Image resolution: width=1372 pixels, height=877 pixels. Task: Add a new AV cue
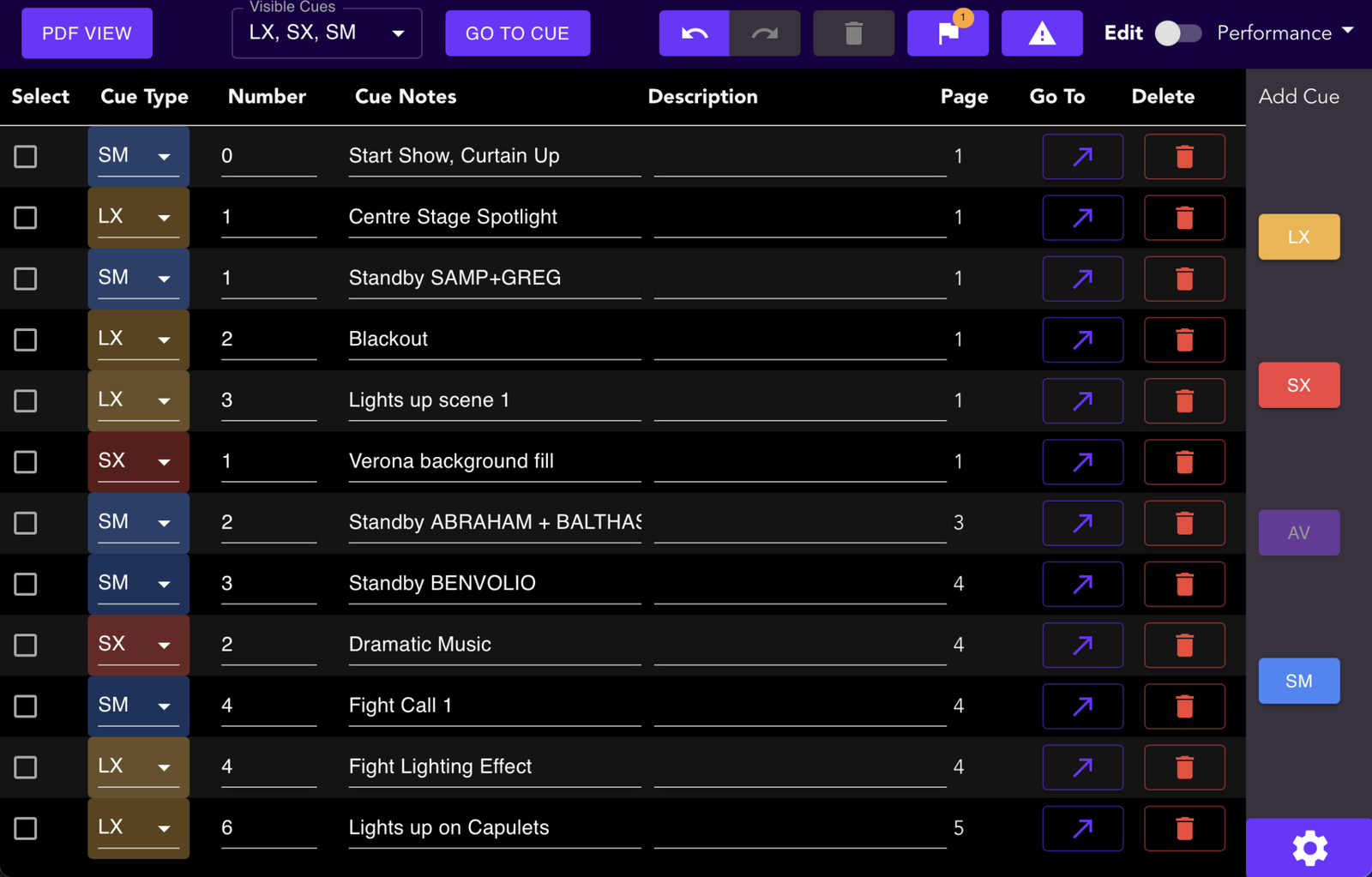(1298, 532)
